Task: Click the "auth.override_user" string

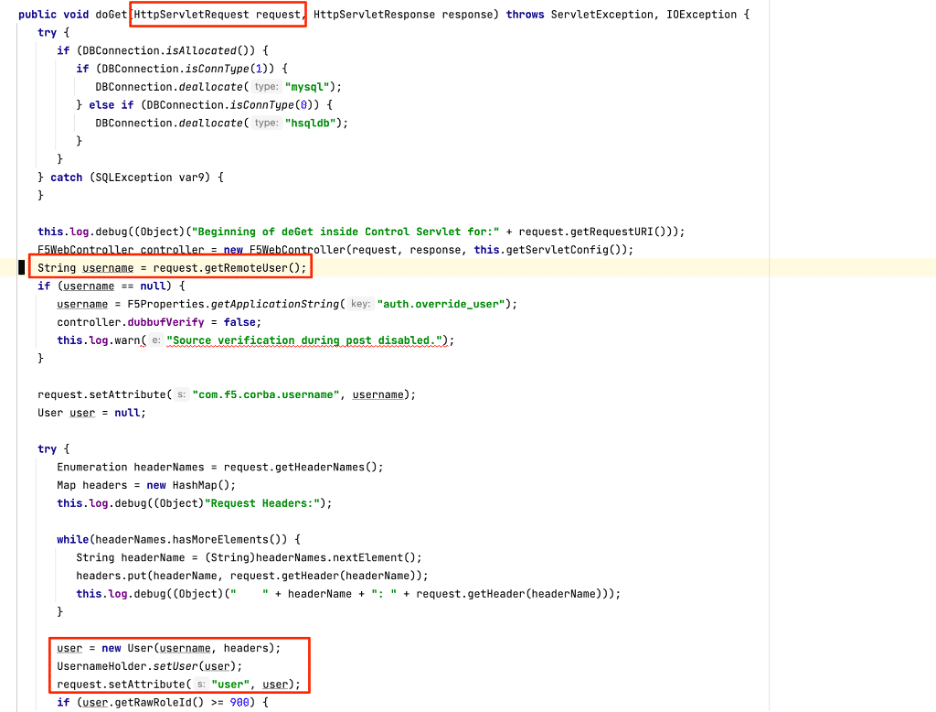Action: point(447,304)
